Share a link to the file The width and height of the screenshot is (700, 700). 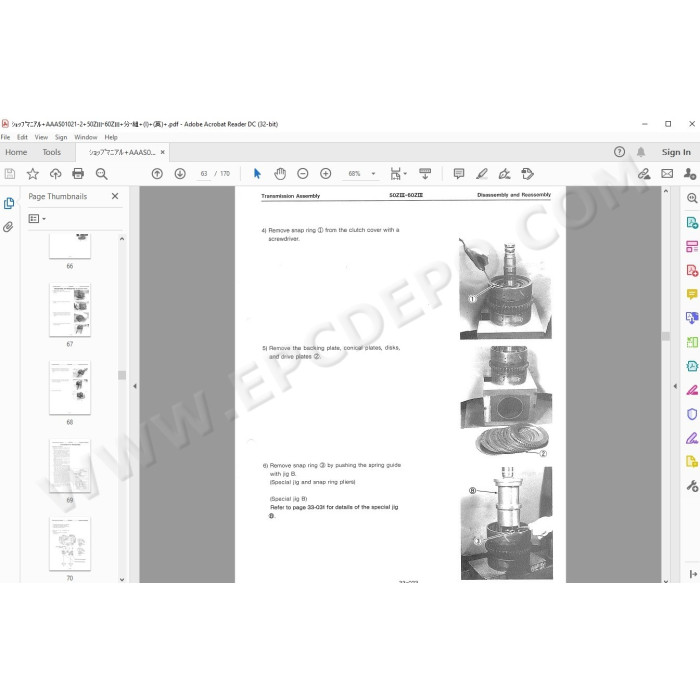[x=644, y=174]
